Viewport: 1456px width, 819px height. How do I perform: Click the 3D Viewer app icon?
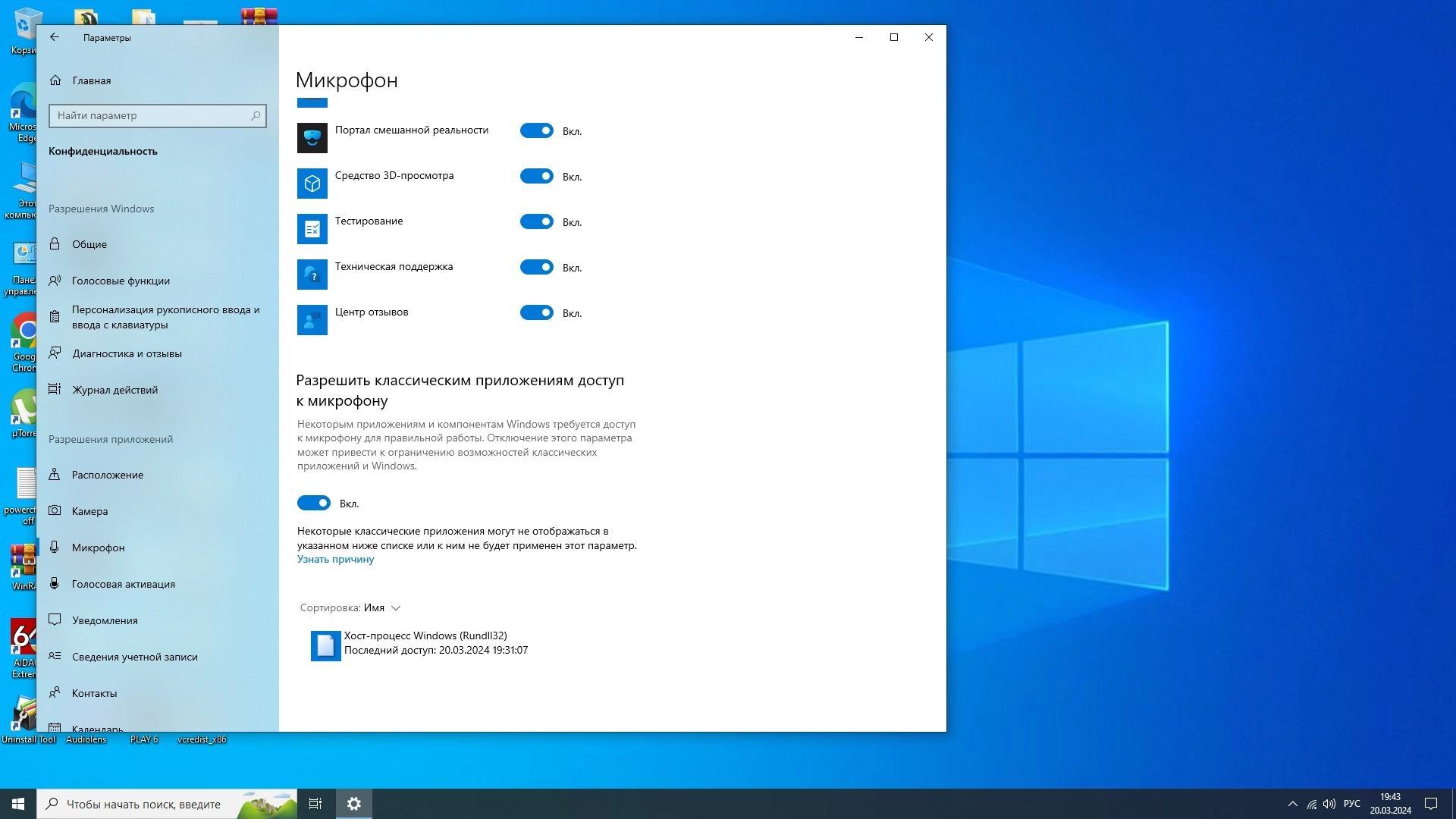(312, 184)
